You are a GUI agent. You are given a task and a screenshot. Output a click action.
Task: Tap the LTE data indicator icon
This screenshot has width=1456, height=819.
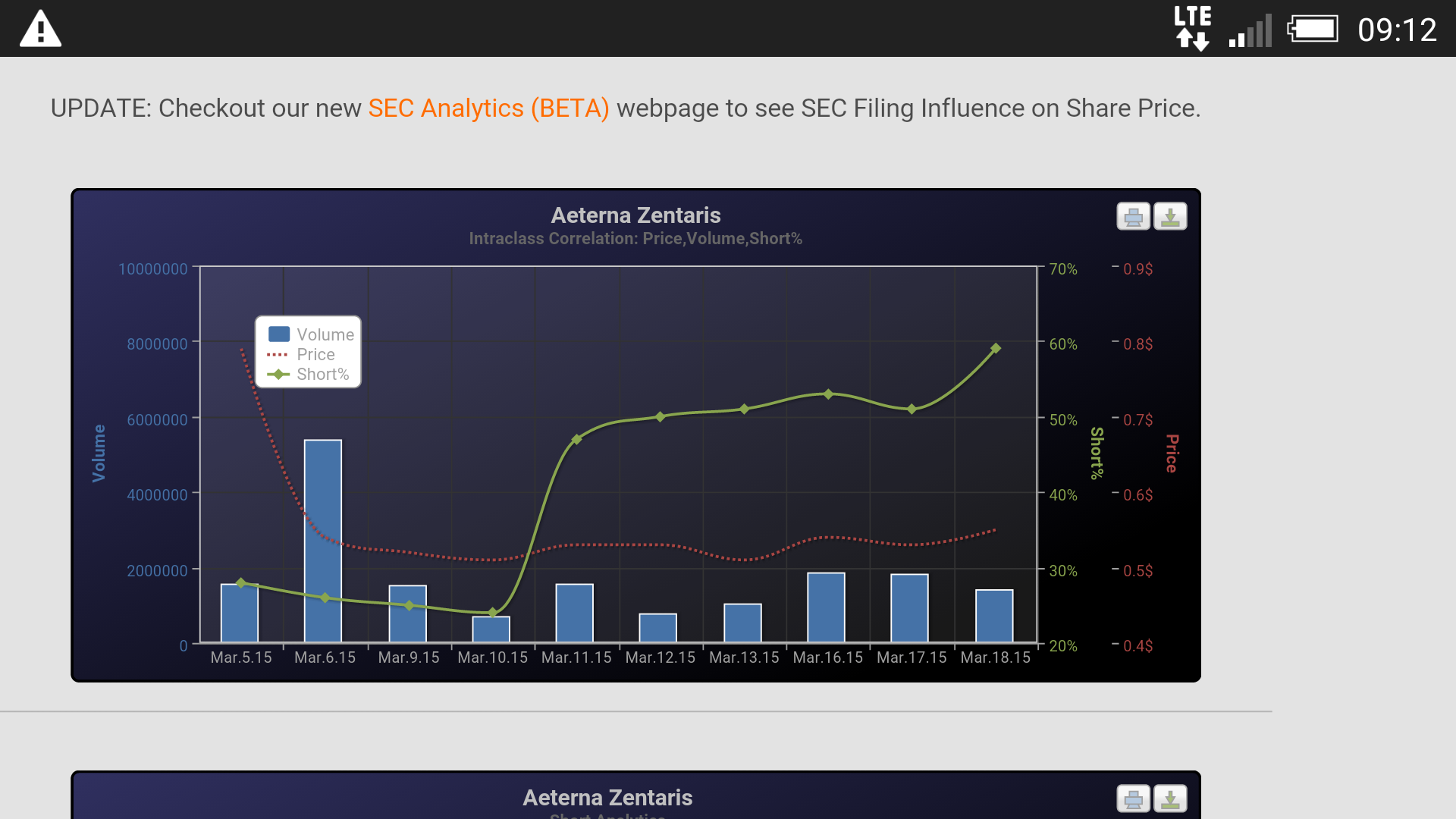coord(1192,29)
